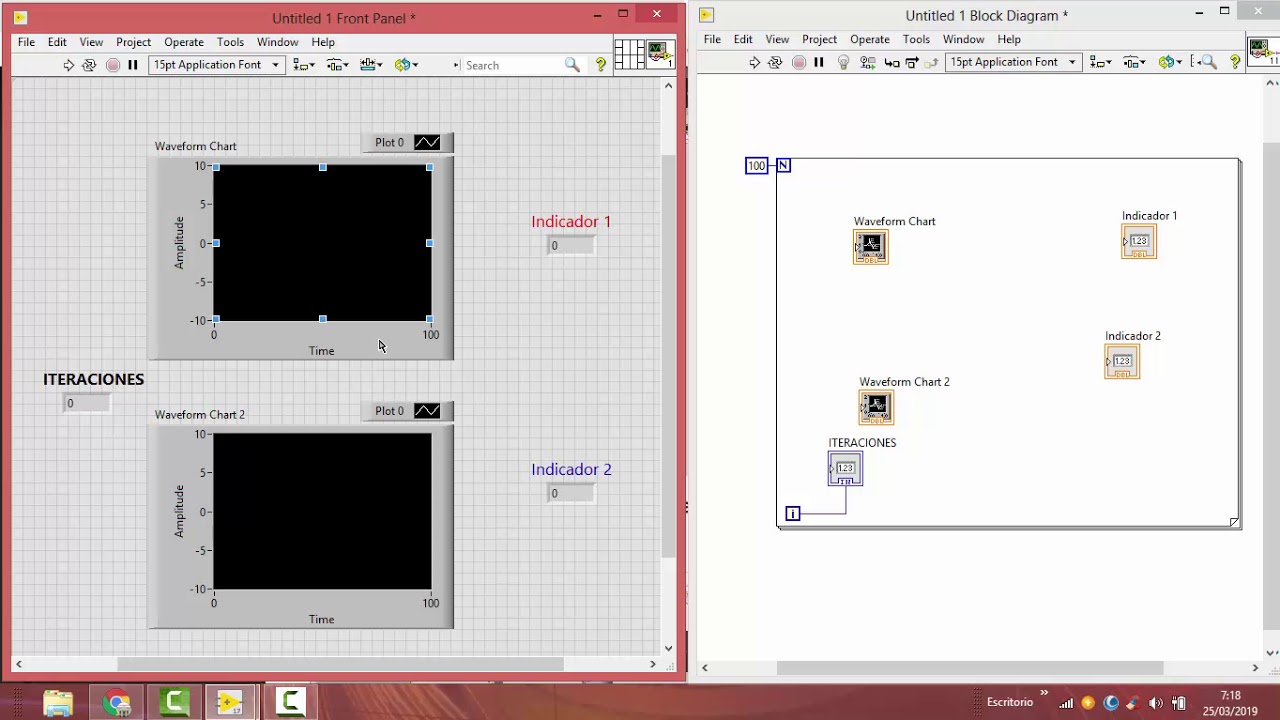1280x720 pixels.
Task: Click Step Into in Block Diagram toolbar
Action: [891, 62]
